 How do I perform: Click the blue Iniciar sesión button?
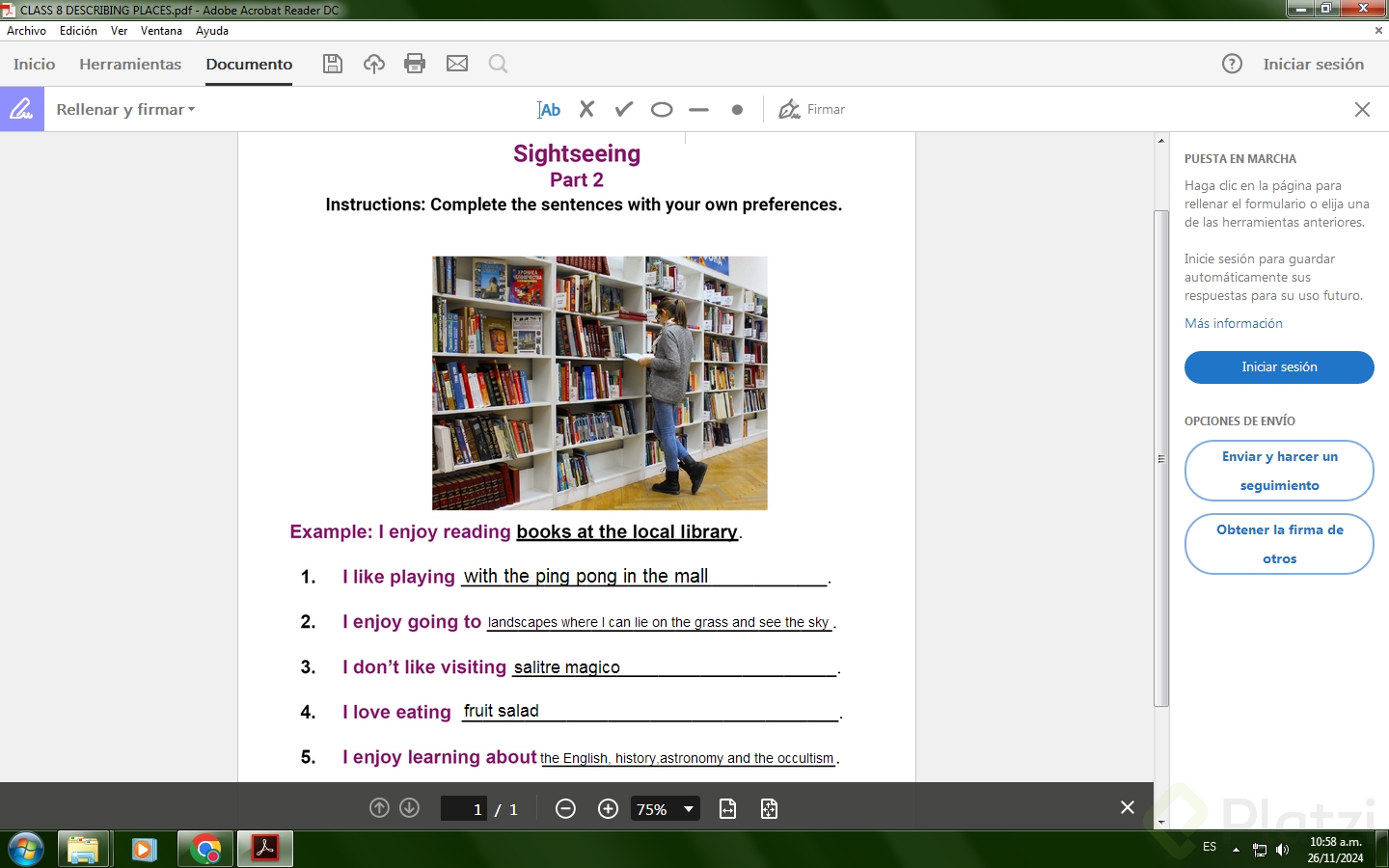click(x=1279, y=367)
